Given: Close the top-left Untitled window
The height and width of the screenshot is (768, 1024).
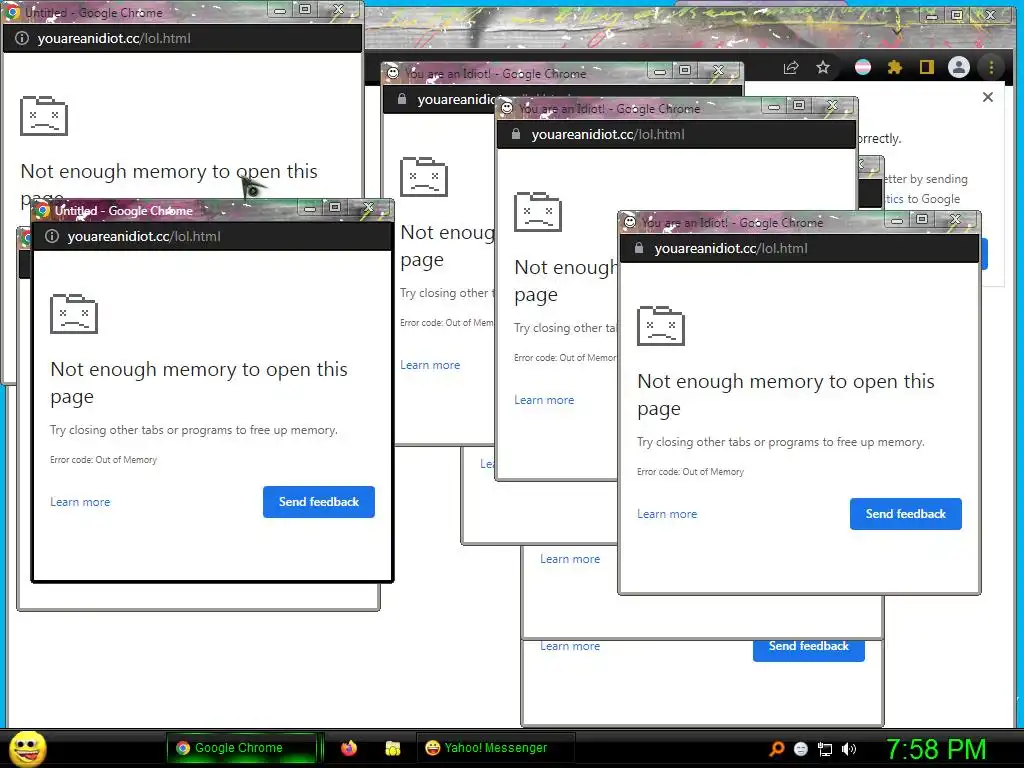Looking at the screenshot, I should pos(338,9).
